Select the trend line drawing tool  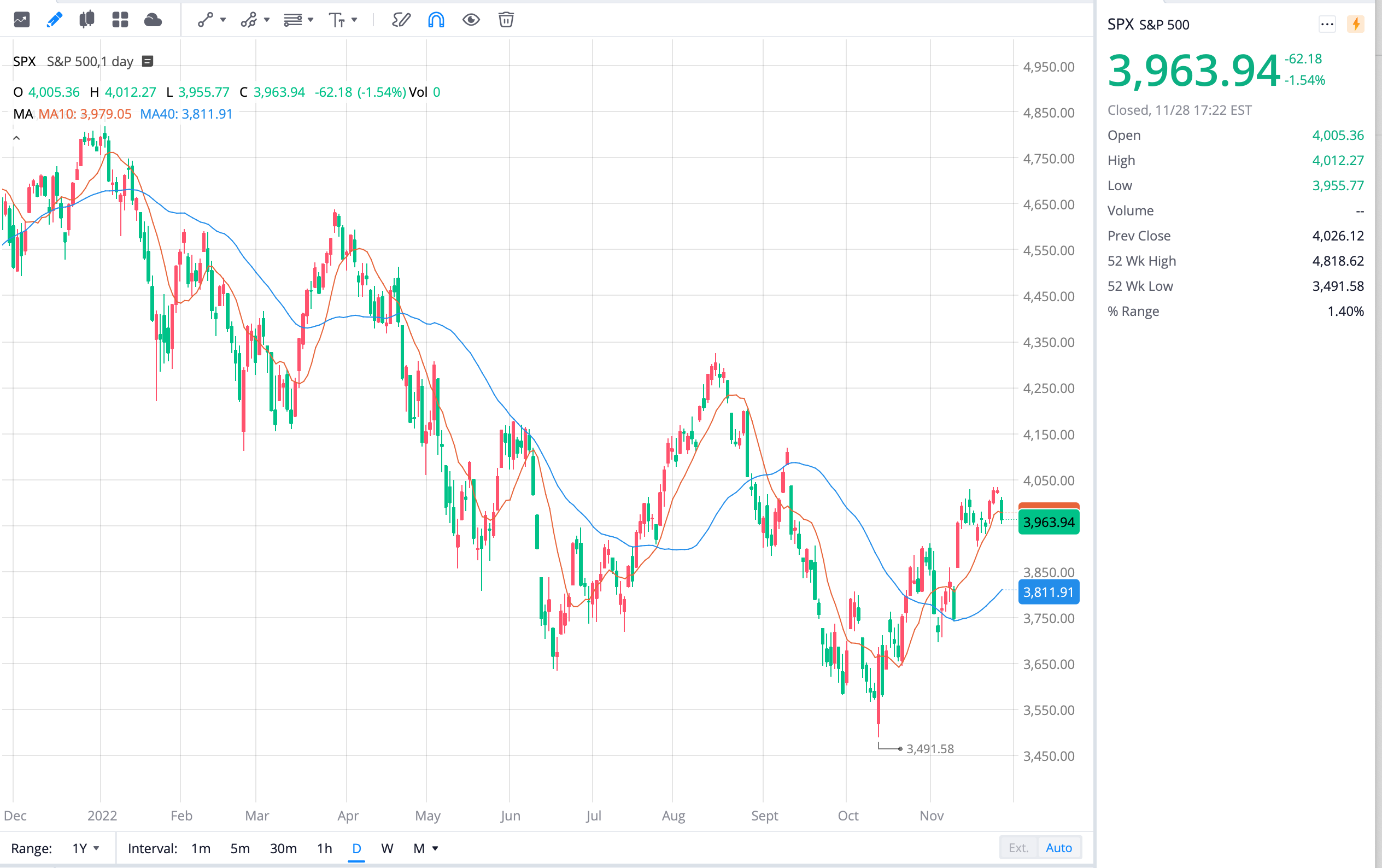tap(206, 20)
